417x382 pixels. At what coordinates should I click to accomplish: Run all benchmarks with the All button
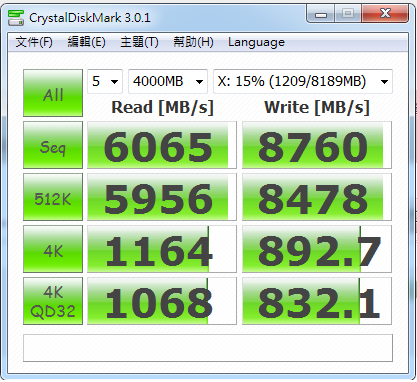point(53,93)
